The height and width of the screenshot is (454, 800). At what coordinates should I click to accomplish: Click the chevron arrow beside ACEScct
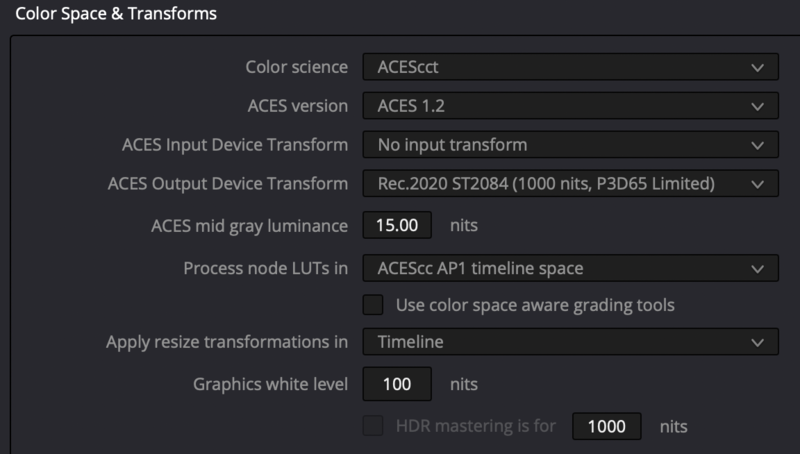[x=757, y=68]
